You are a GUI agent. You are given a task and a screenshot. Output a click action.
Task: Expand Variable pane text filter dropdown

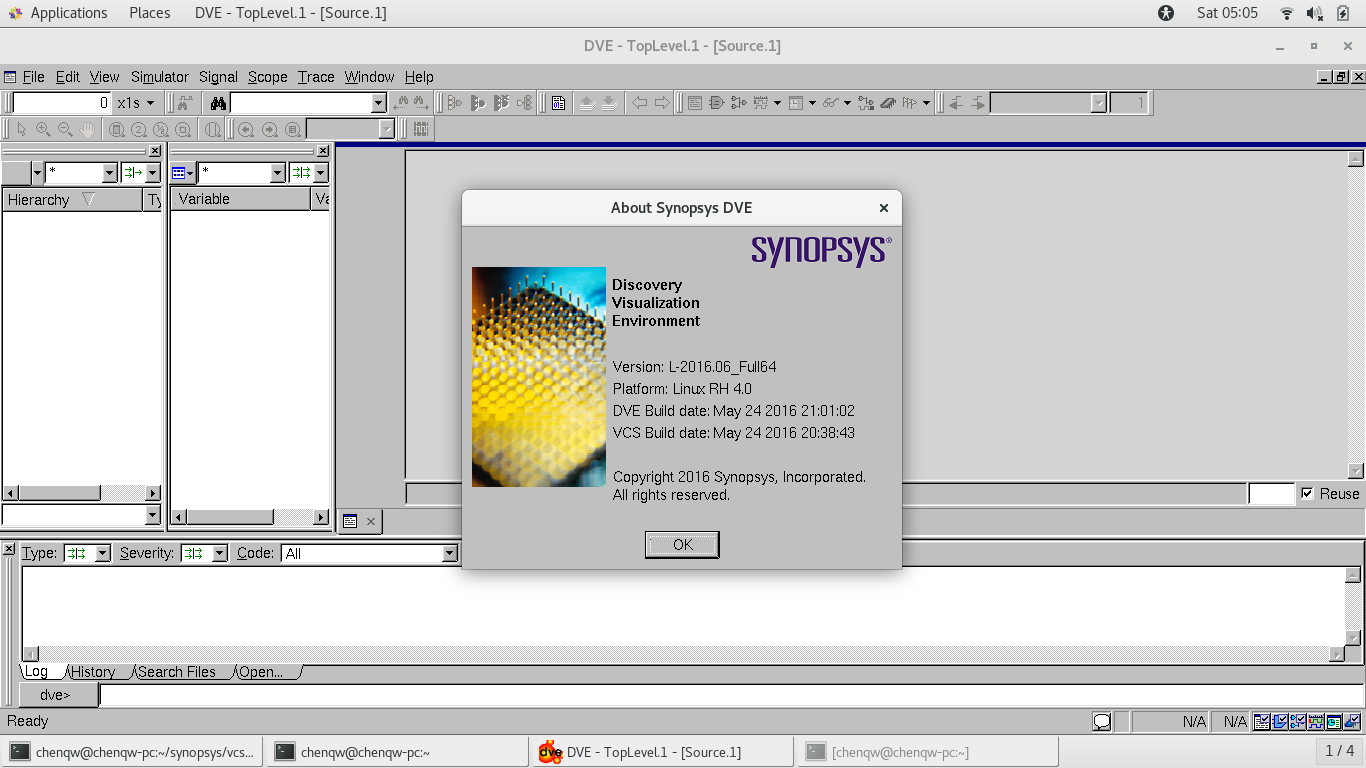point(278,173)
